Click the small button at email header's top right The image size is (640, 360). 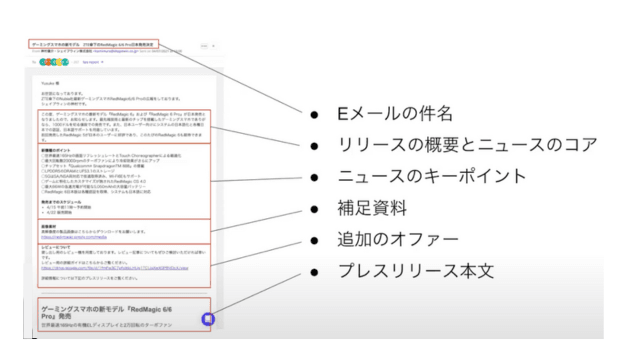click(x=204, y=46)
